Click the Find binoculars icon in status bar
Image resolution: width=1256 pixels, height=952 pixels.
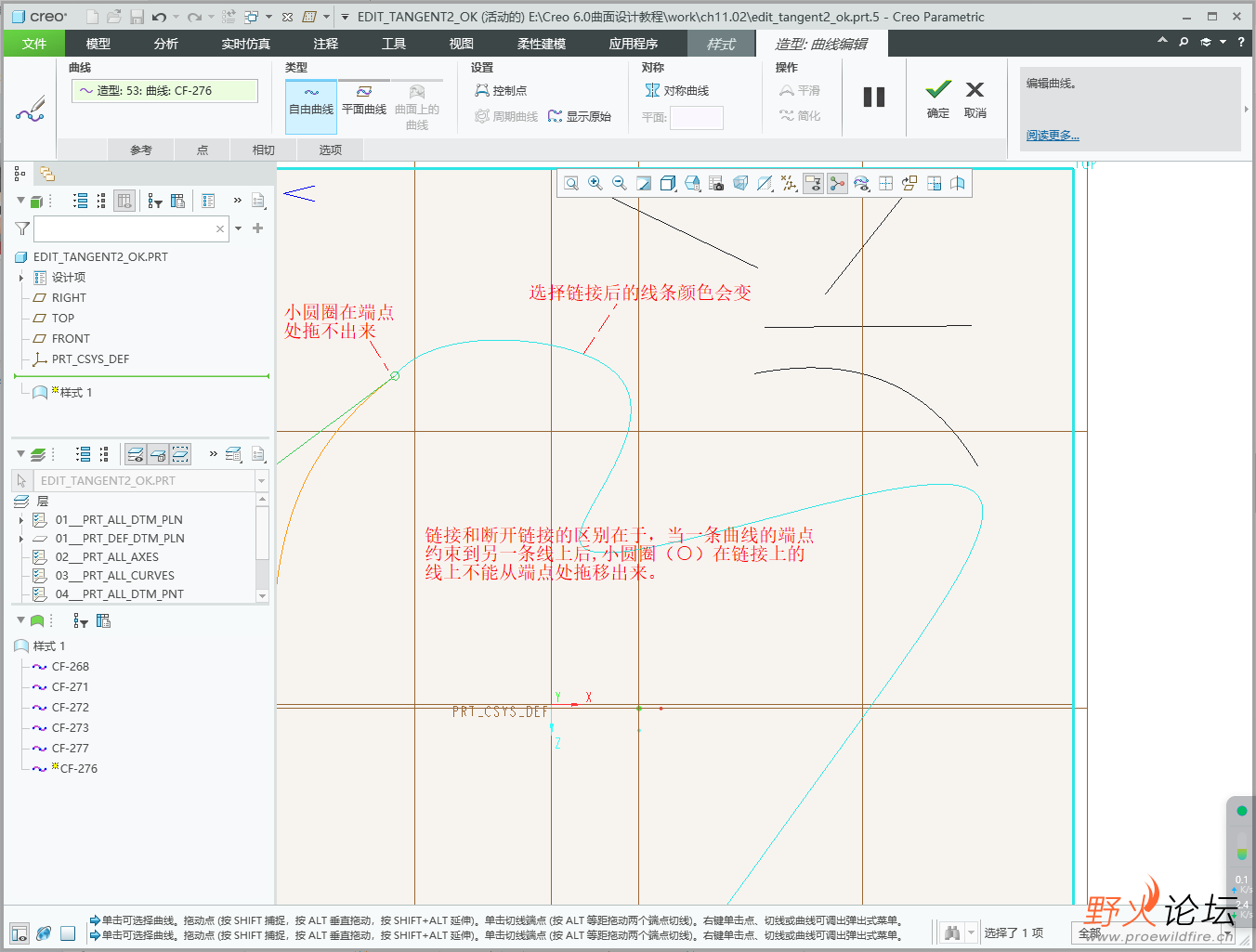952,932
